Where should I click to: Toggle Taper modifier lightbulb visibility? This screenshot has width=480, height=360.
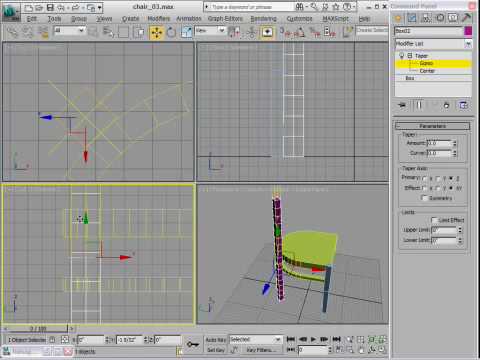(402, 56)
